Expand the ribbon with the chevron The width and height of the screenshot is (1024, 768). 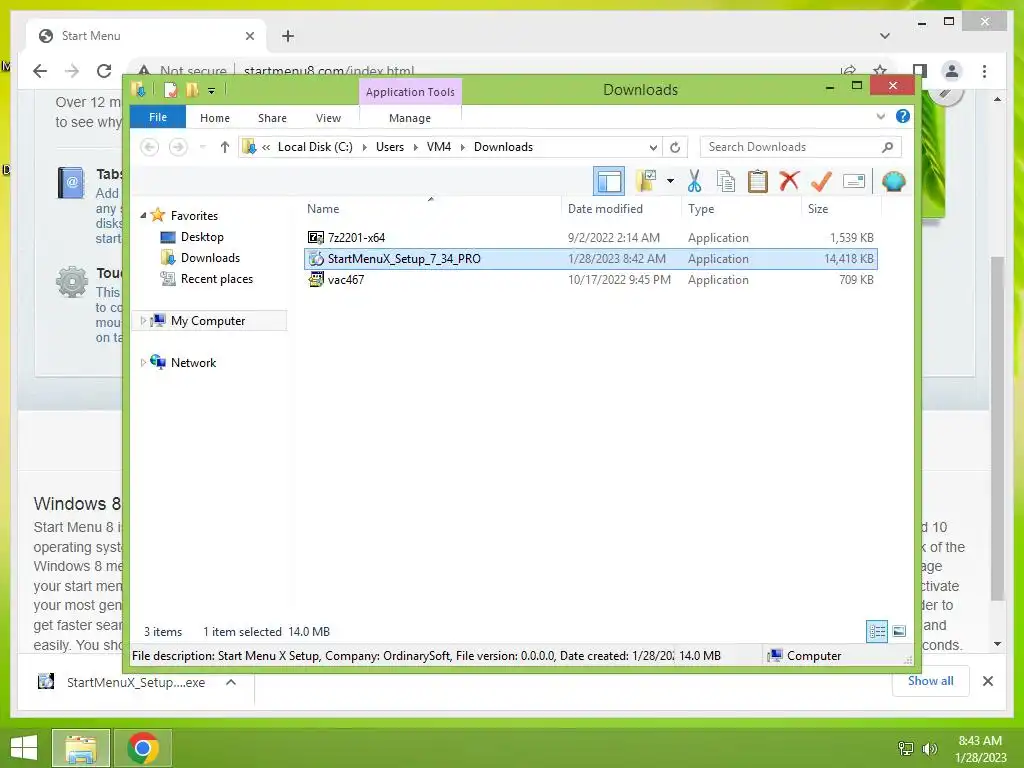[x=880, y=116]
